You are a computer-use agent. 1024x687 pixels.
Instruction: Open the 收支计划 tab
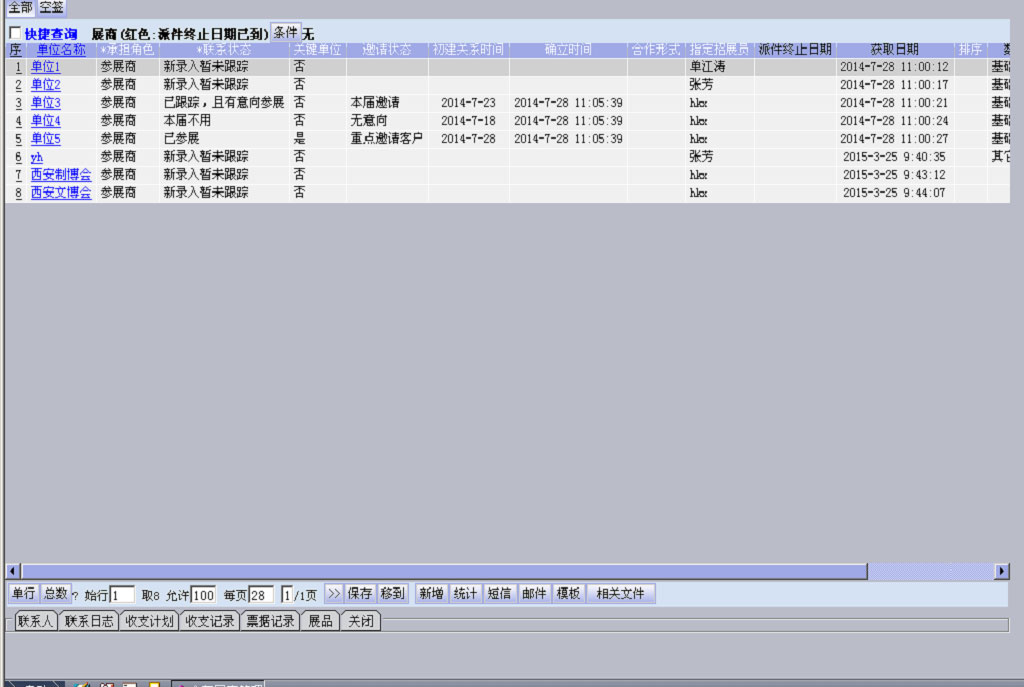tap(149, 621)
